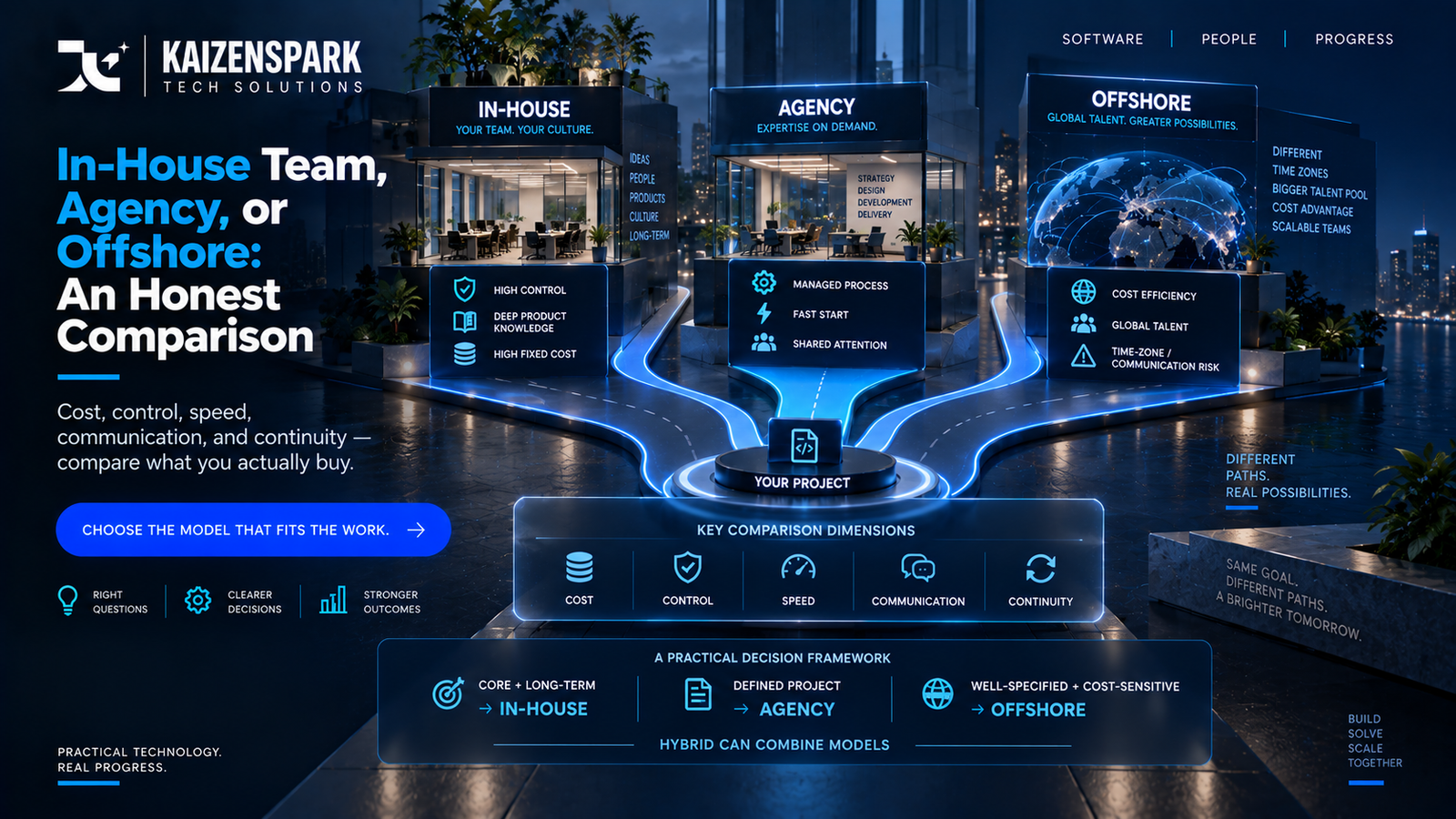Click the Clearer Decisions gear icon
This screenshot has height=819, width=1456.
(197, 601)
